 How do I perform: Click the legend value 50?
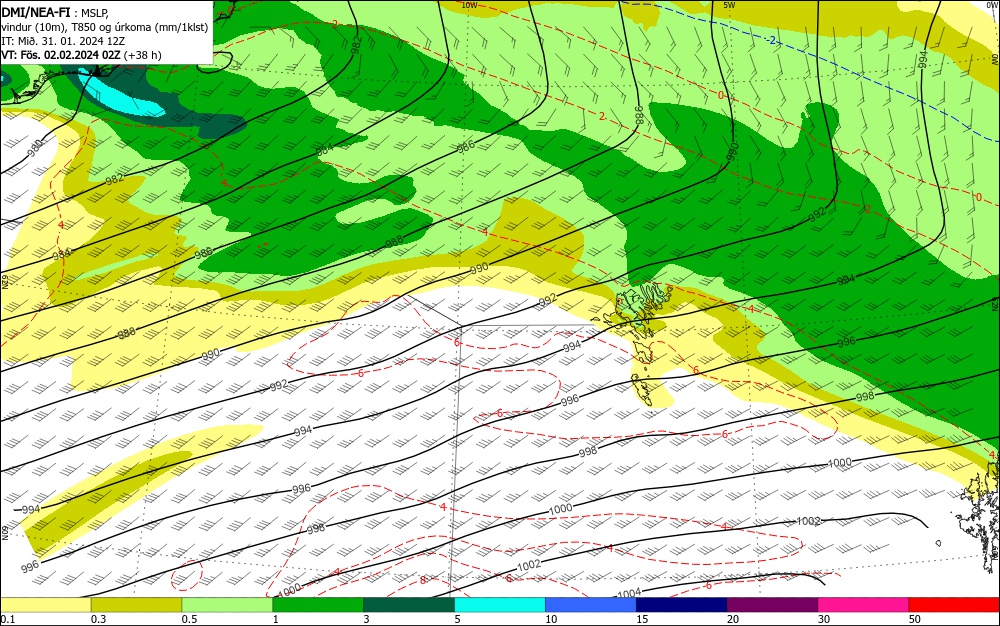coord(915,619)
